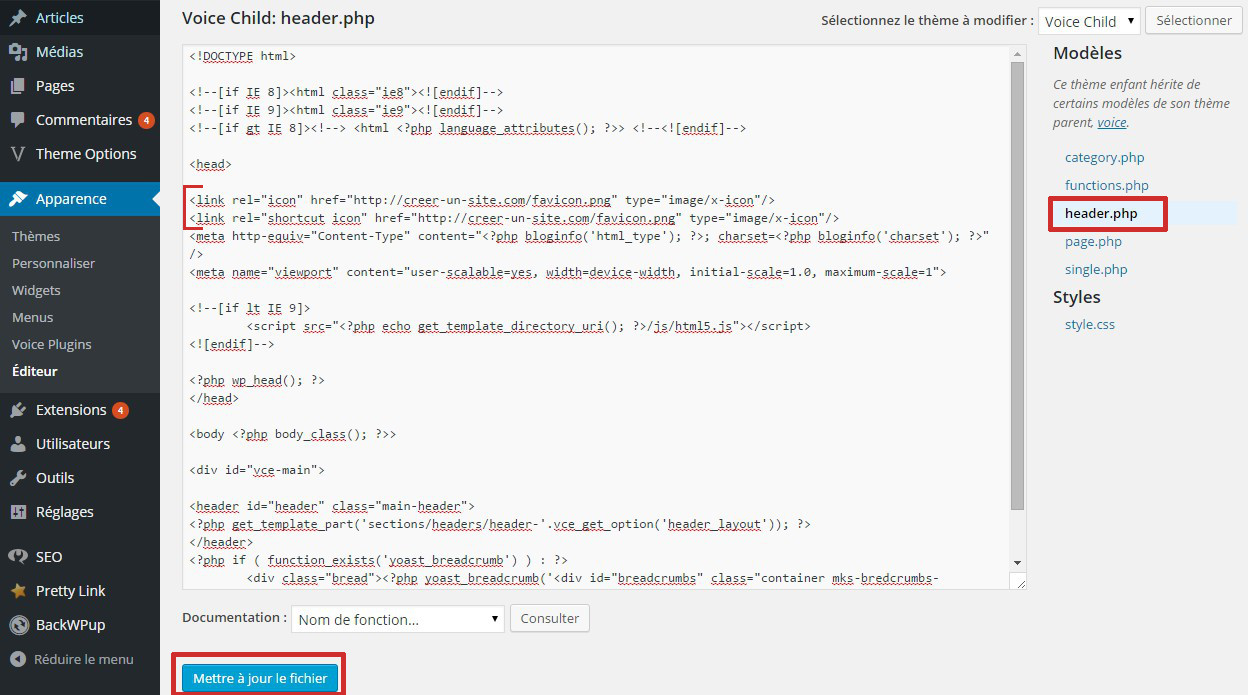1248x695 pixels.
Task: Click the Theme Options V icon
Action: [18, 154]
